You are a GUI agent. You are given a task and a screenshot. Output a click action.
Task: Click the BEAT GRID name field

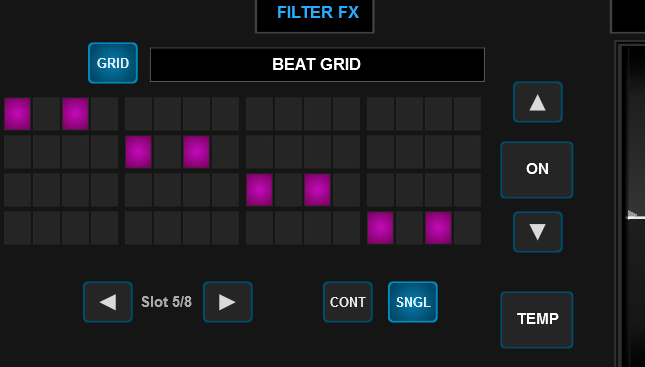tap(317, 65)
